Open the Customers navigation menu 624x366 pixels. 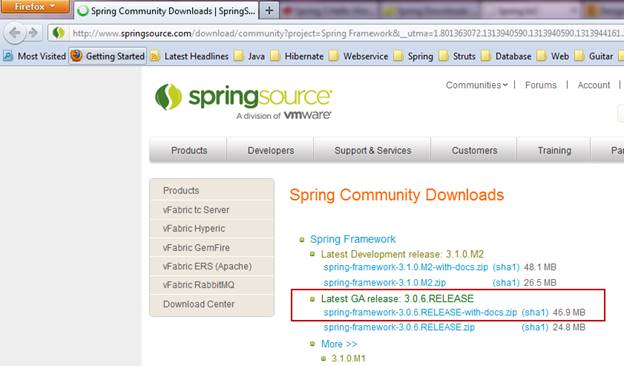coord(474,150)
